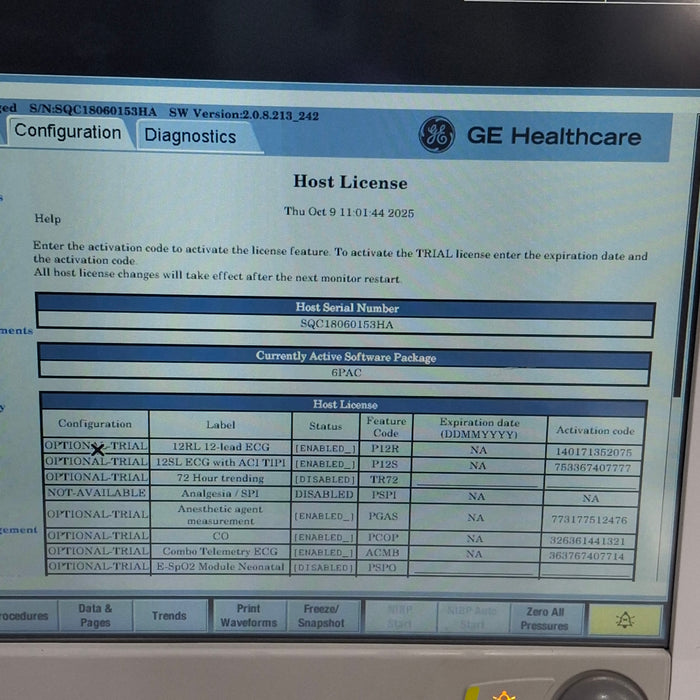Image resolution: width=700 pixels, height=700 pixels.
Task: Click the Expiration date column header
Action: pyautogui.click(x=479, y=428)
